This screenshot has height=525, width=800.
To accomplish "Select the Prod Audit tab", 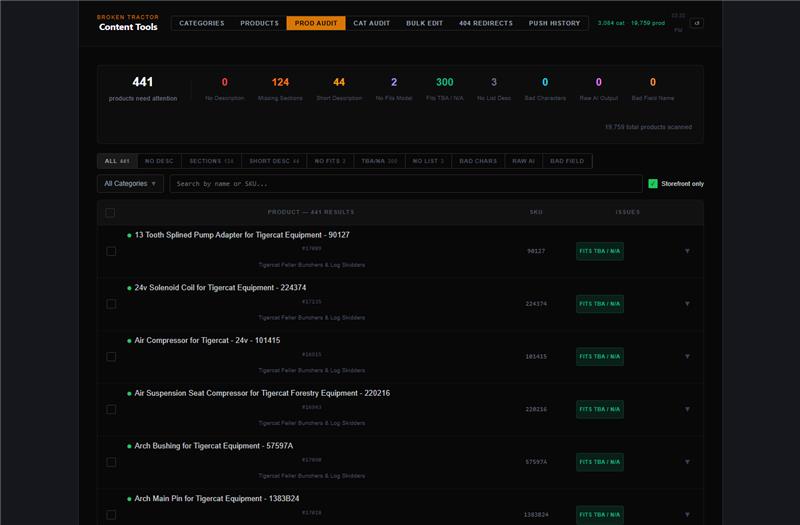I will tap(316, 23).
